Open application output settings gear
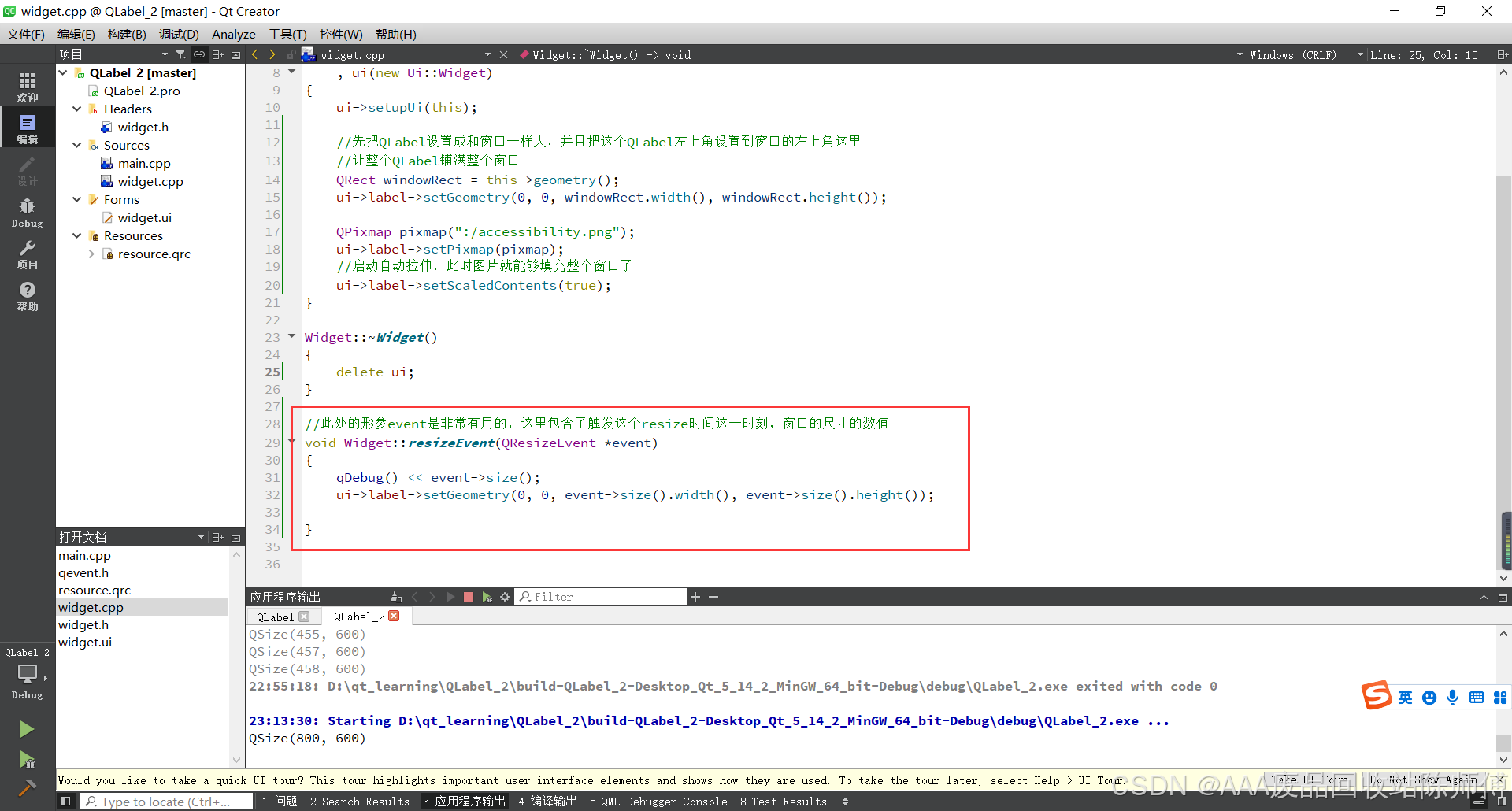Image resolution: width=1512 pixels, height=811 pixels. [x=505, y=597]
